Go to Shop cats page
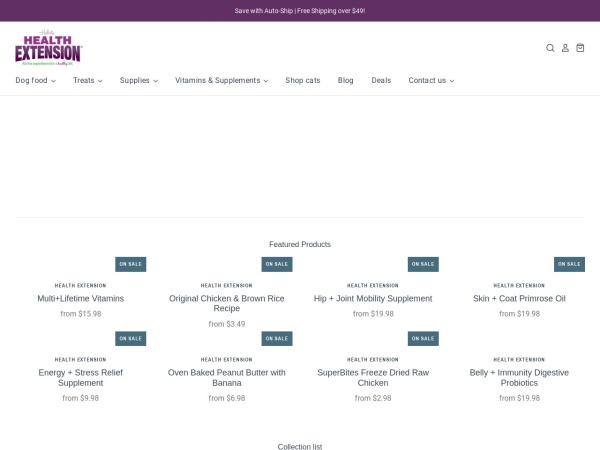This screenshot has height=450, width=600. [x=302, y=80]
